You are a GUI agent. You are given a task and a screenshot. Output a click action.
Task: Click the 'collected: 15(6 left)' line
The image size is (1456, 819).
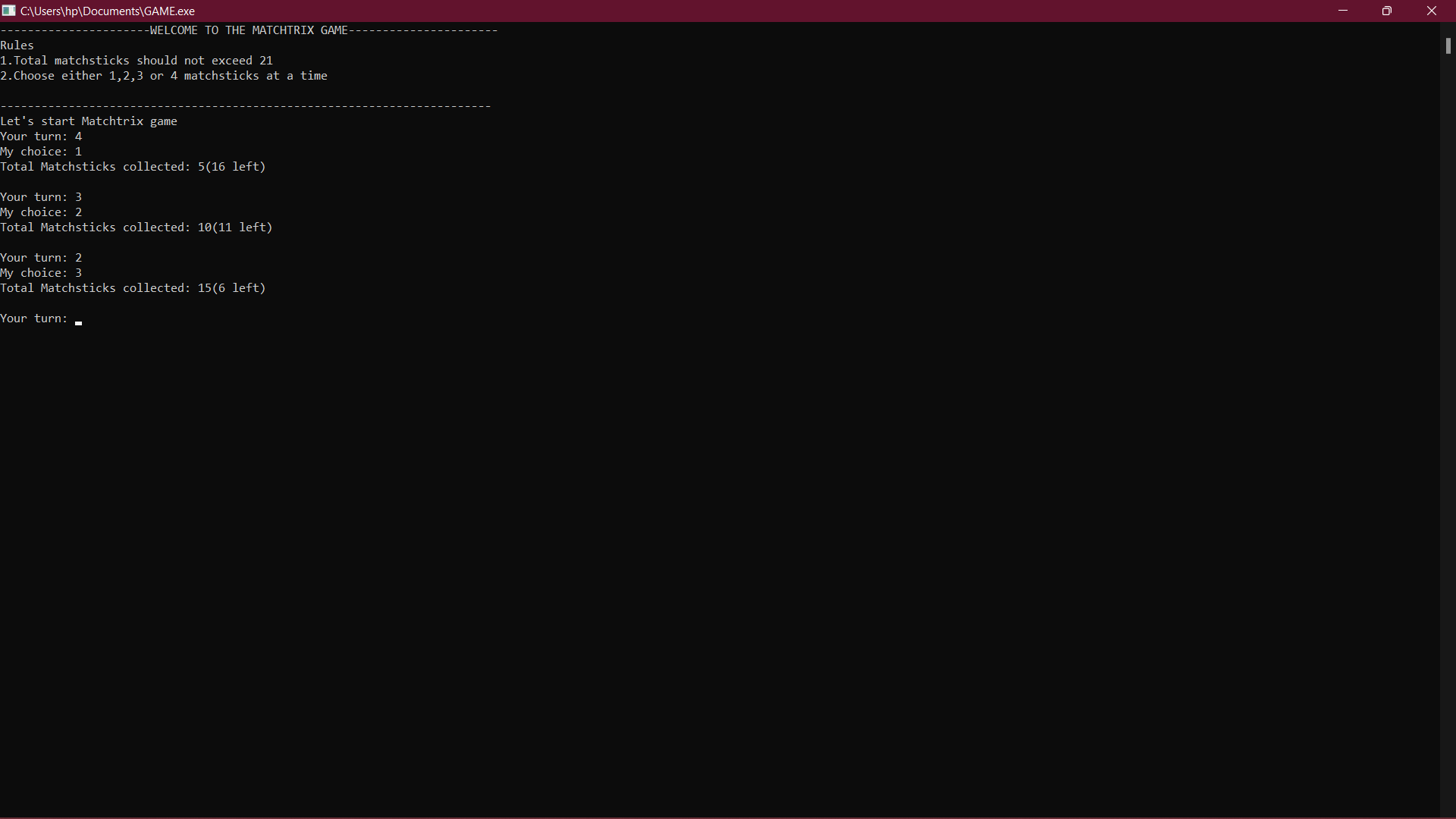tap(133, 288)
